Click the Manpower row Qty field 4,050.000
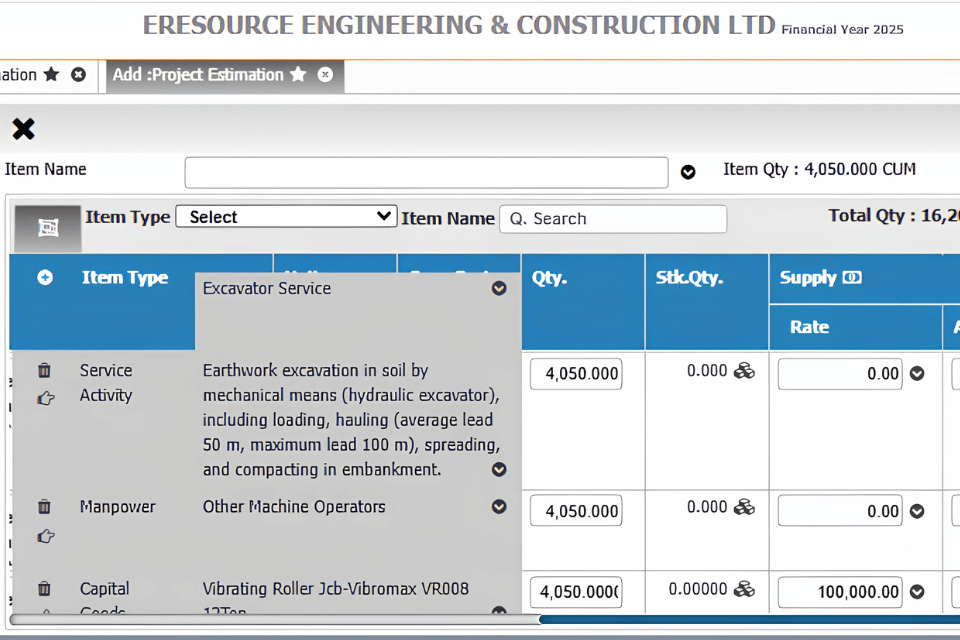This screenshot has height=640, width=960. pyautogui.click(x=576, y=511)
